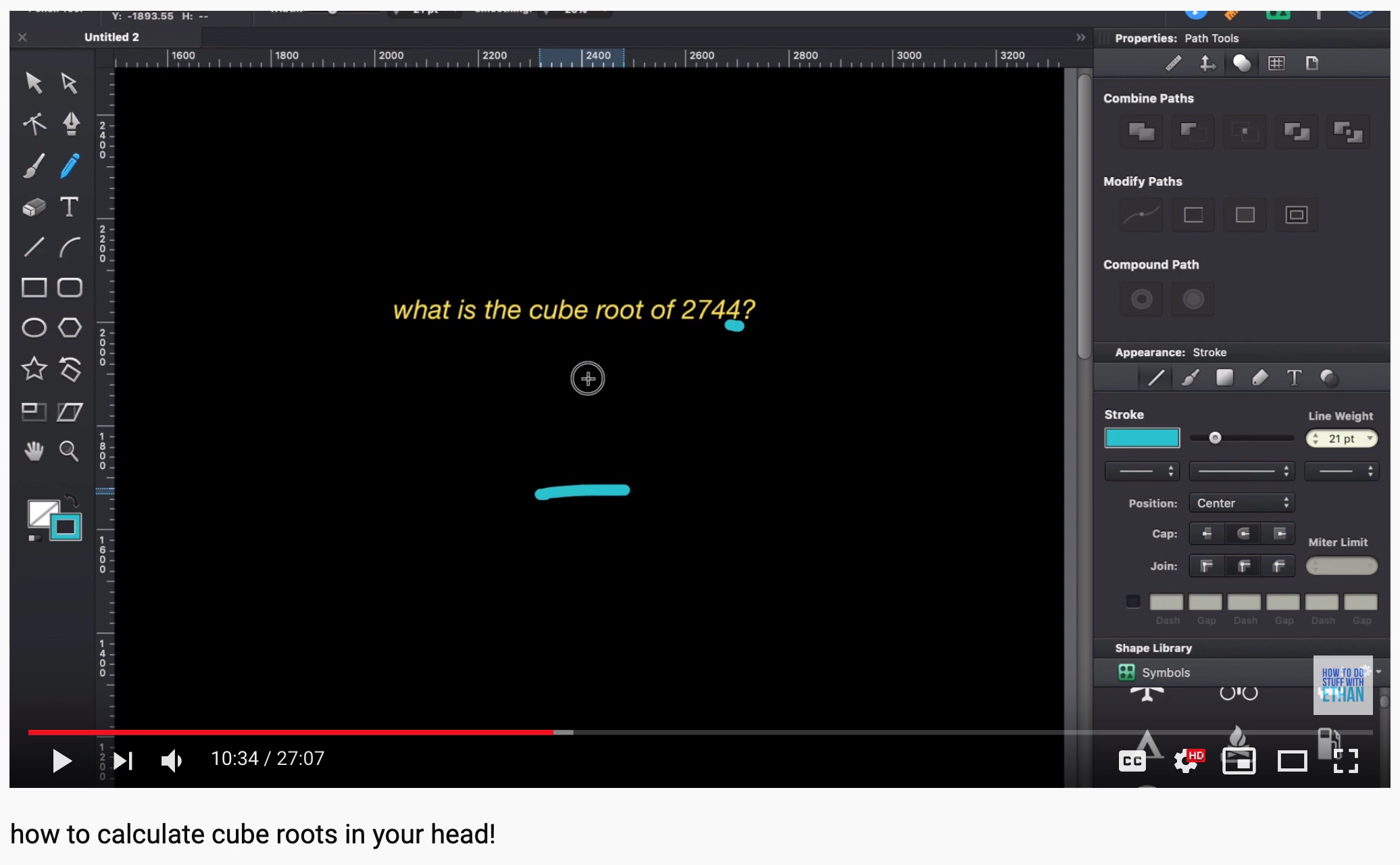Viewport: 1400px width, 865px height.
Task: Enable the dash pattern checkbox
Action: pyautogui.click(x=1133, y=601)
